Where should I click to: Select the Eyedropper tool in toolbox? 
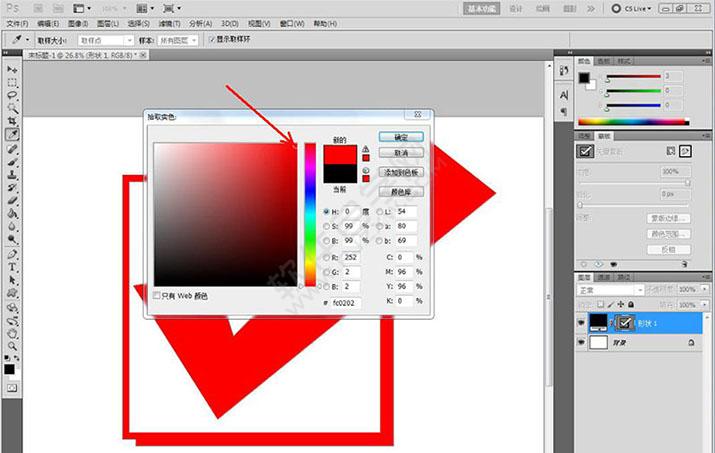pyautogui.click(x=12, y=134)
